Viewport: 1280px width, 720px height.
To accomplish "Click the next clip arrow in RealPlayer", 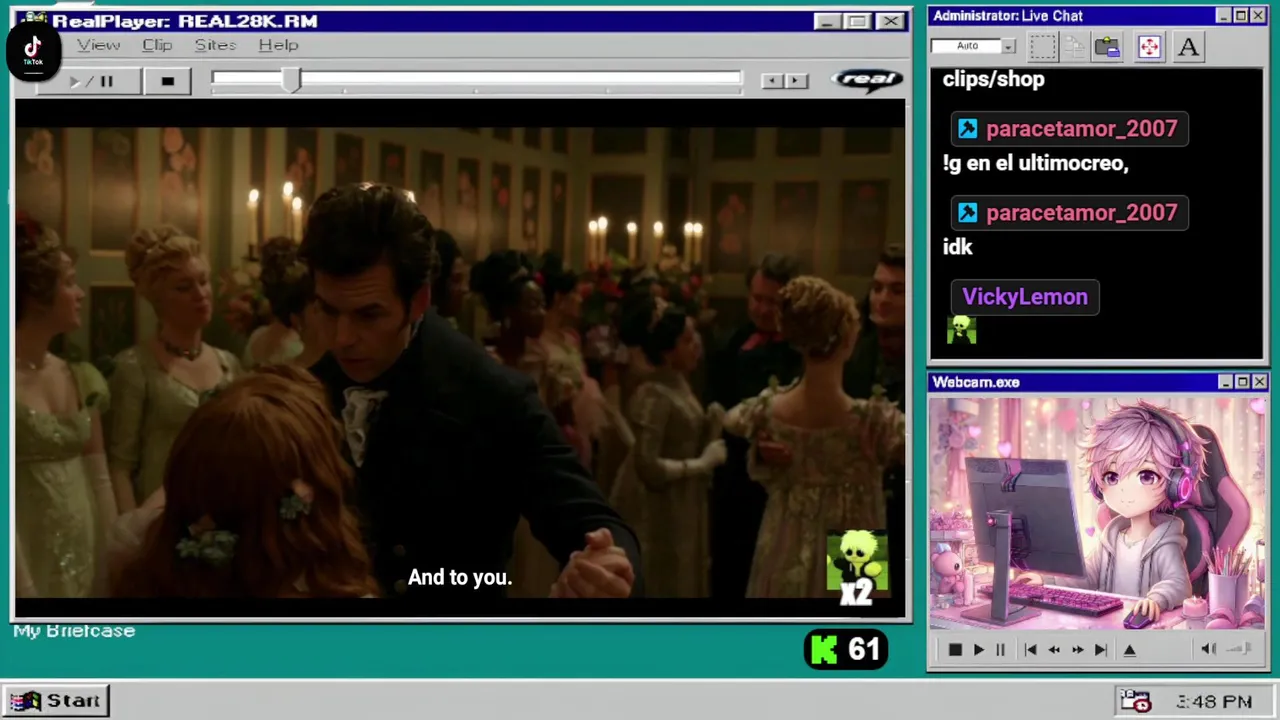I will pyautogui.click(x=796, y=81).
